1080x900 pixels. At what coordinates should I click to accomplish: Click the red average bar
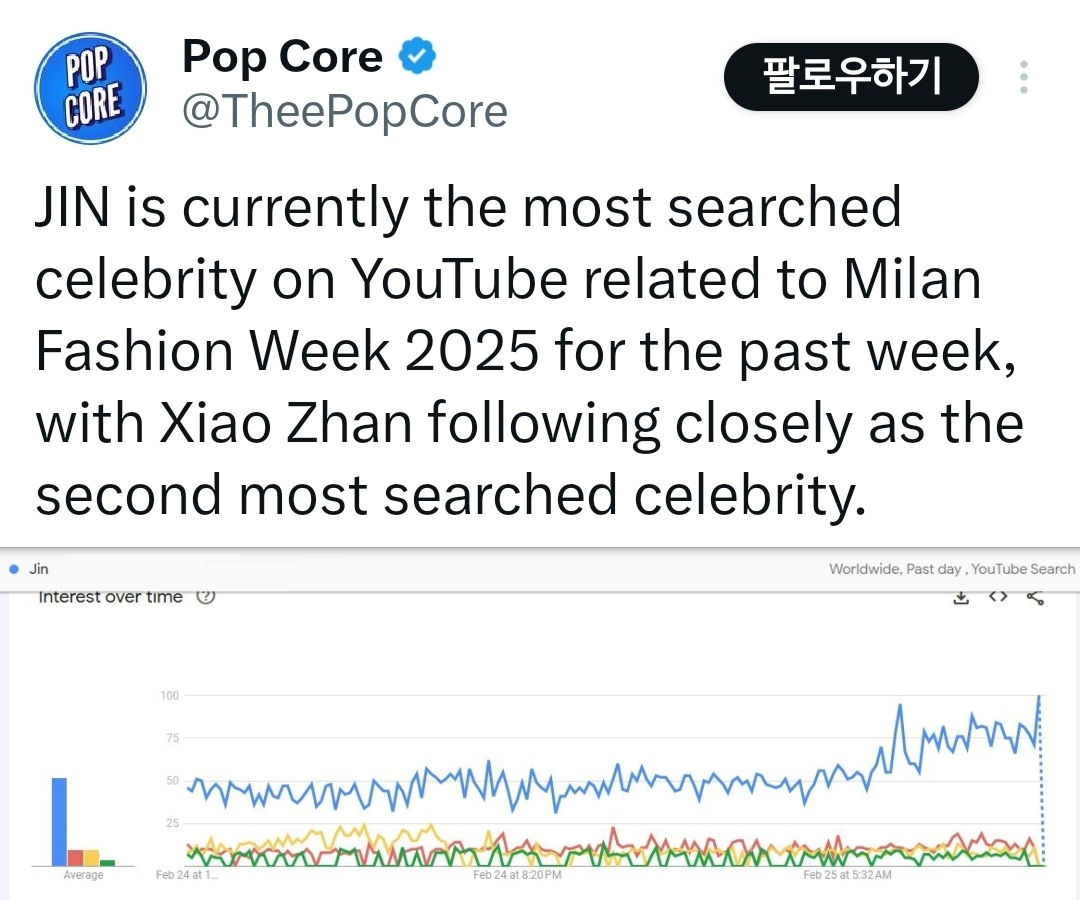[x=75, y=857]
